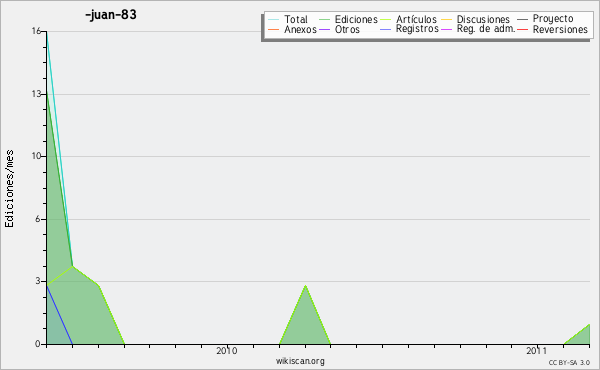Click the Proyecto legend label
The width and height of the screenshot is (600, 370).
pos(553,19)
